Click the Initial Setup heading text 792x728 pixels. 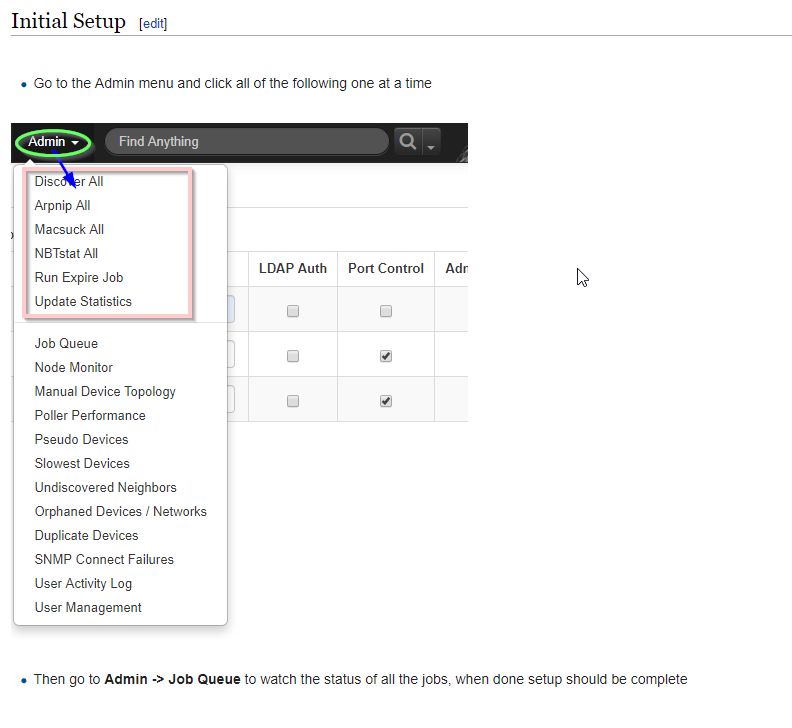[68, 22]
